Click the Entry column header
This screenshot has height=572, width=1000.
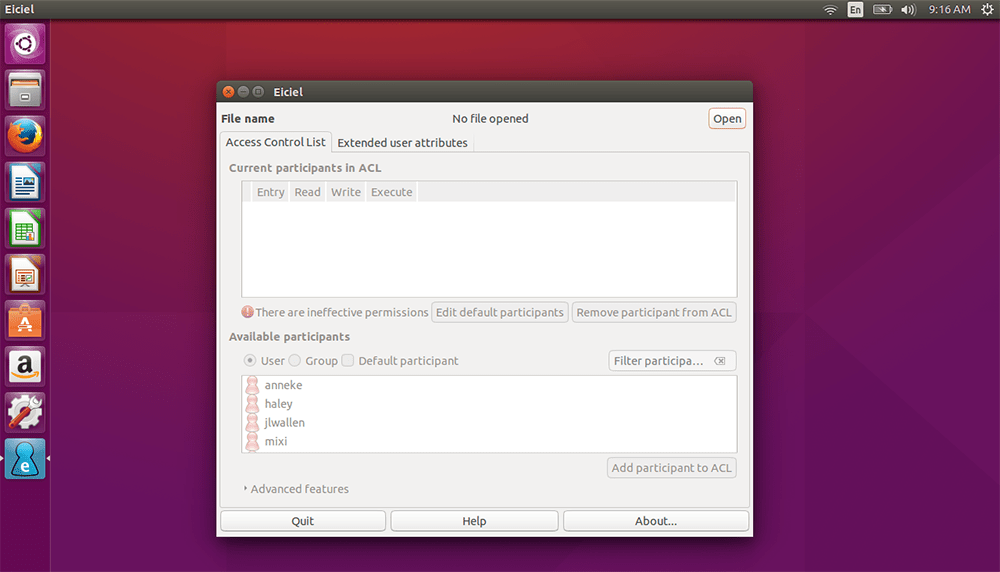tap(270, 192)
